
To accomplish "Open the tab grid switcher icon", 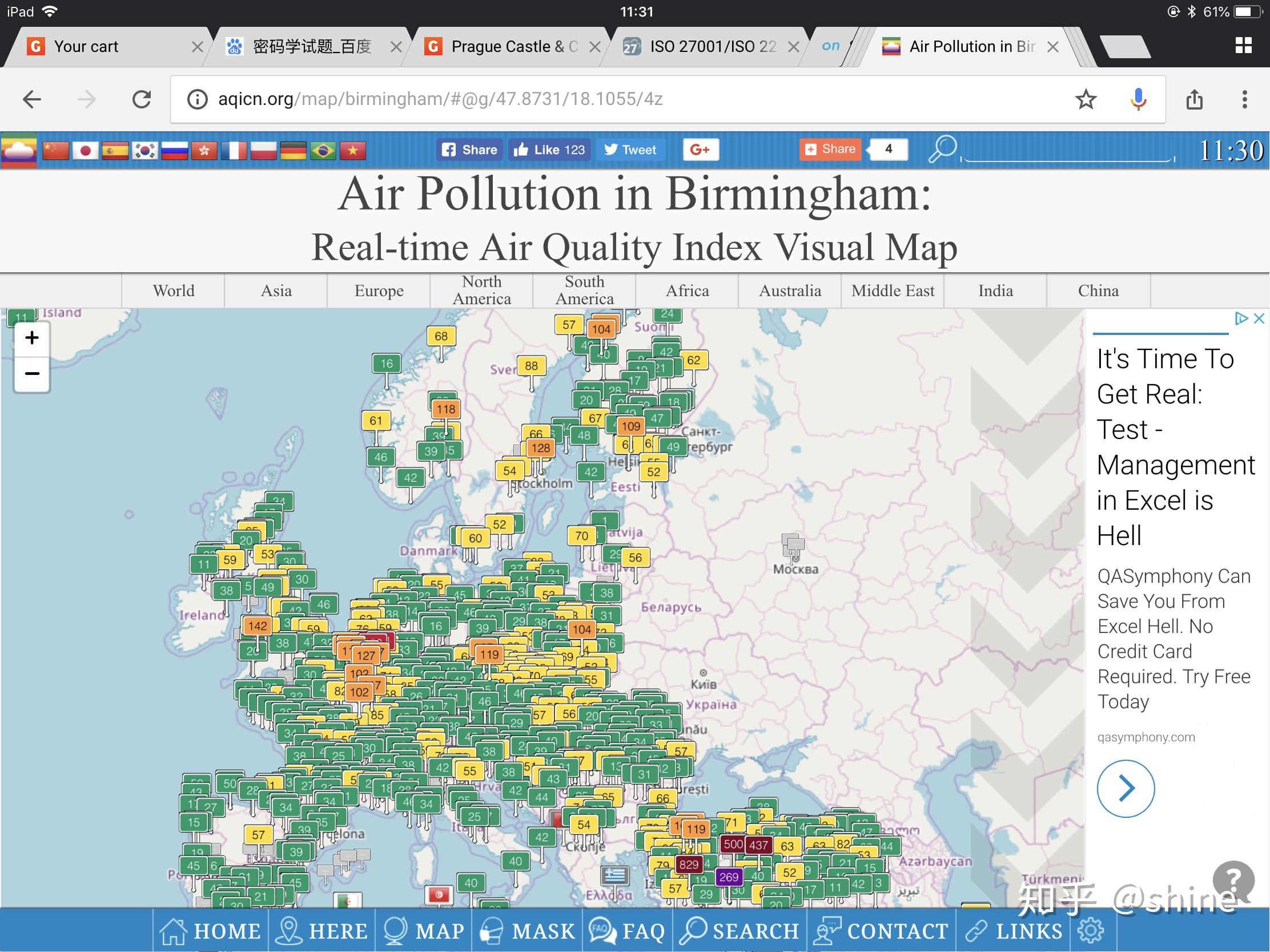I will click(x=1243, y=45).
